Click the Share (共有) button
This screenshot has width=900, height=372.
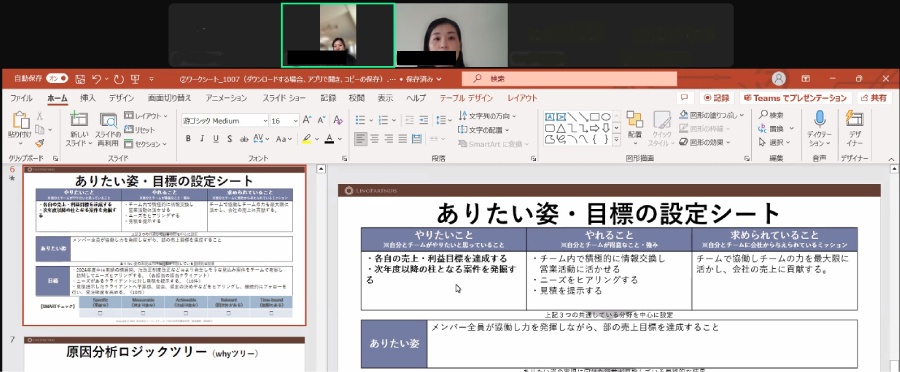click(x=875, y=98)
